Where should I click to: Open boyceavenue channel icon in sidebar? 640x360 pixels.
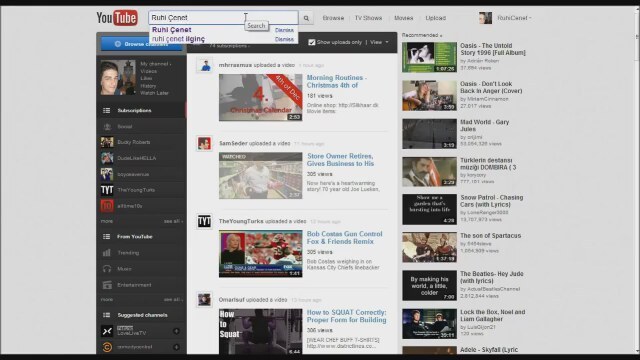(107, 174)
